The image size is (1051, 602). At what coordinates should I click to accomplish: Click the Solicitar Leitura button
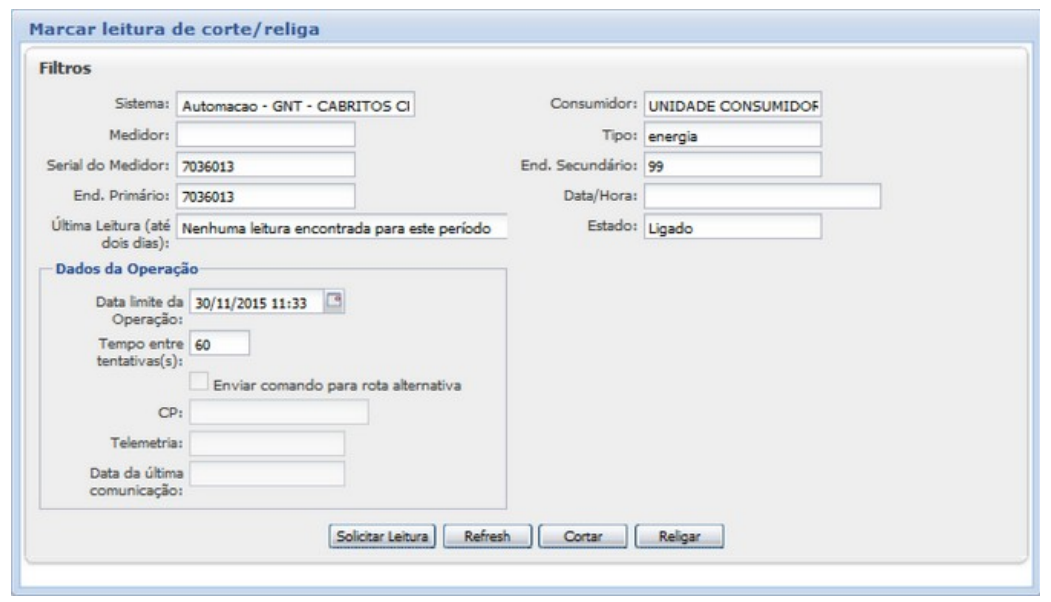[381, 535]
